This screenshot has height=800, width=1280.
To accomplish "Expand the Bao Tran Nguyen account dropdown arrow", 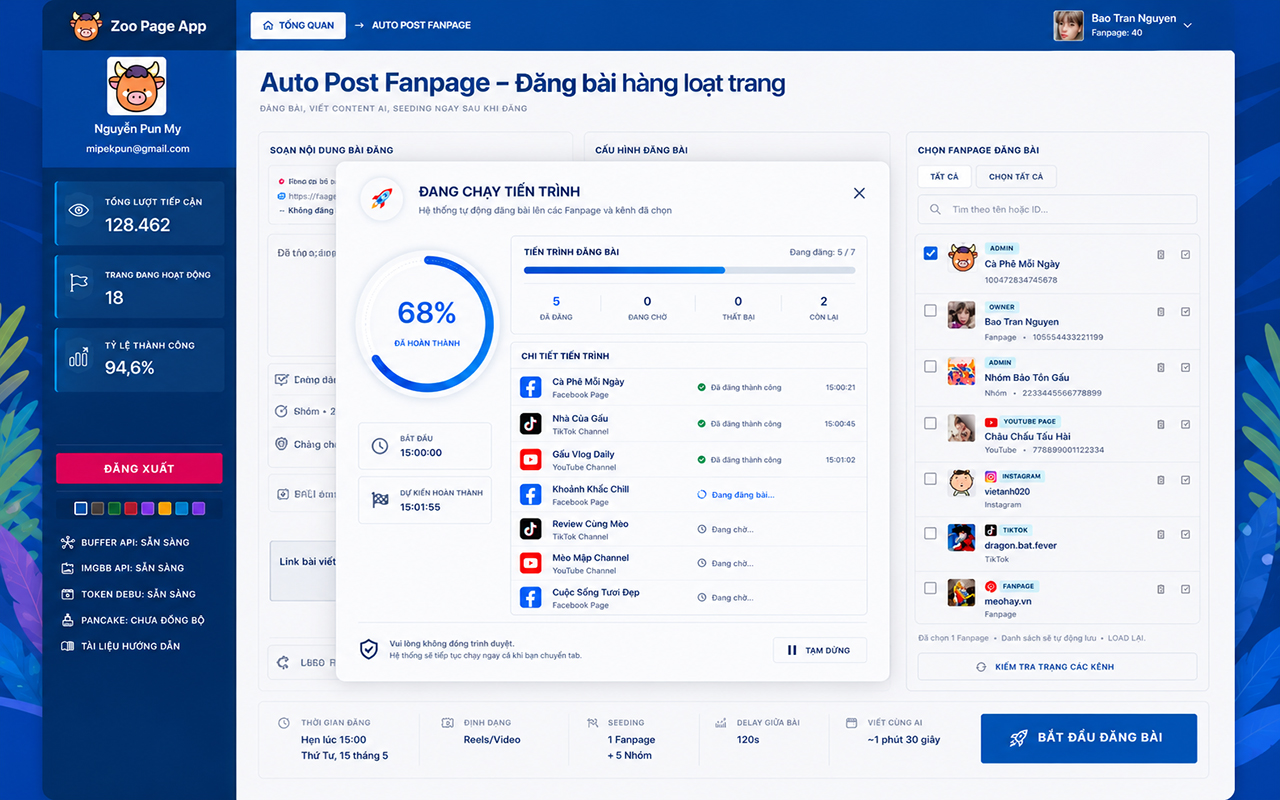I will tap(1188, 26).
